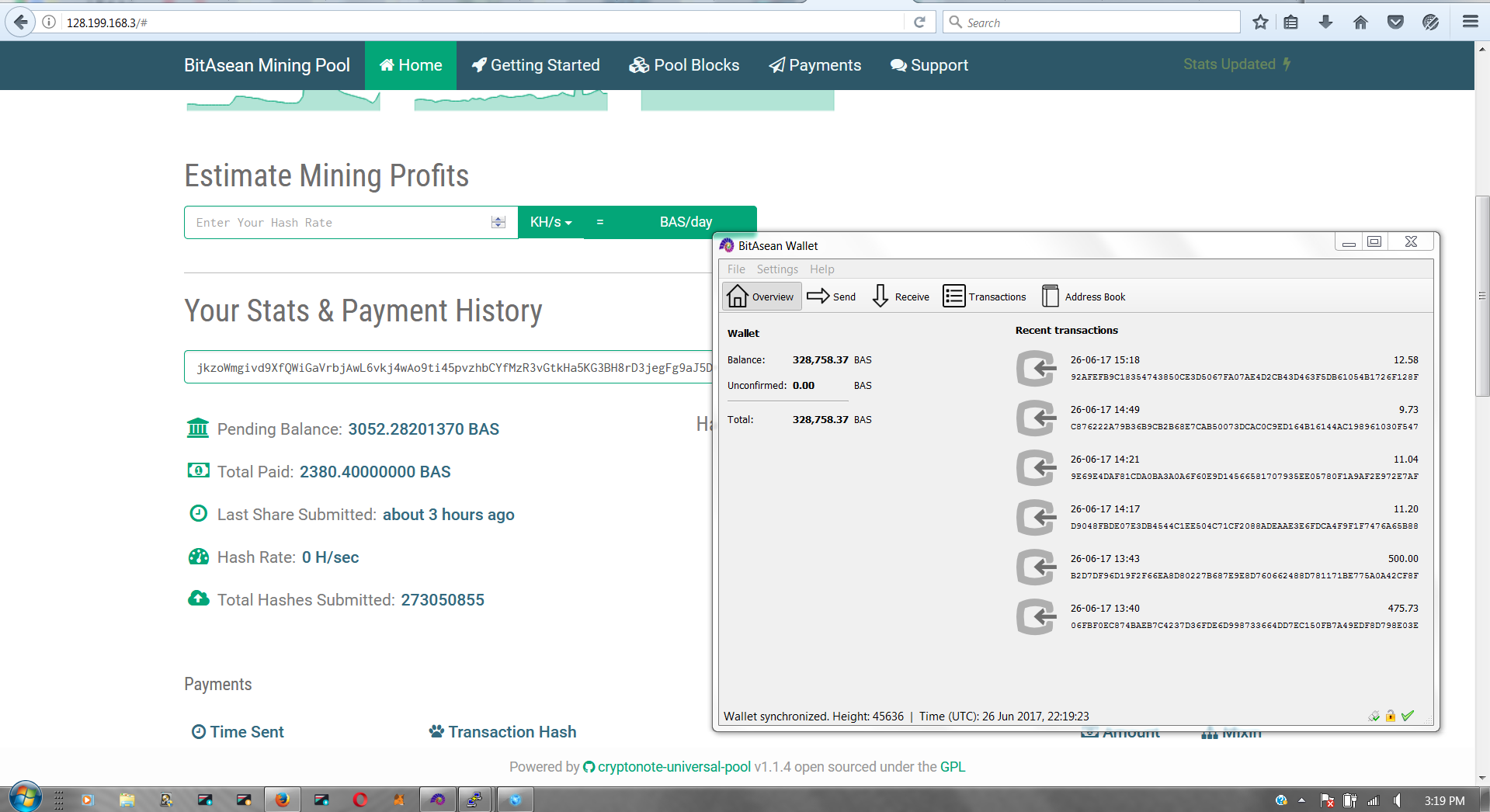Click the BitAsean Mining Pool brand link
The height and width of the screenshot is (812, 1490).
click(267, 65)
